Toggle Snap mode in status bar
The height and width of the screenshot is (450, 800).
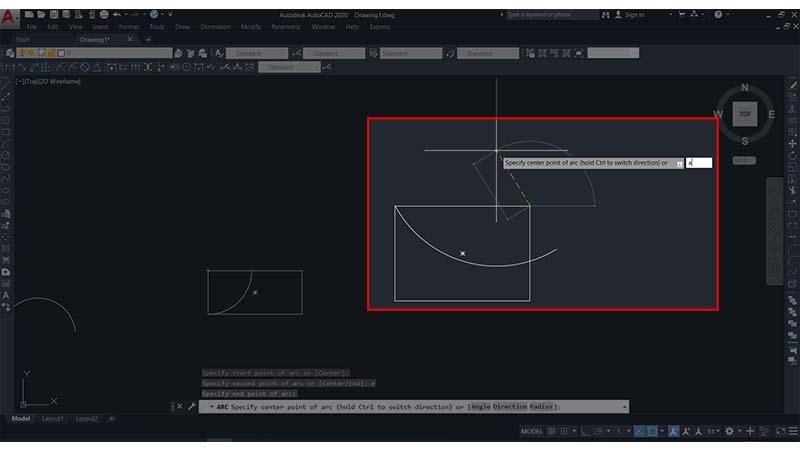coord(564,431)
